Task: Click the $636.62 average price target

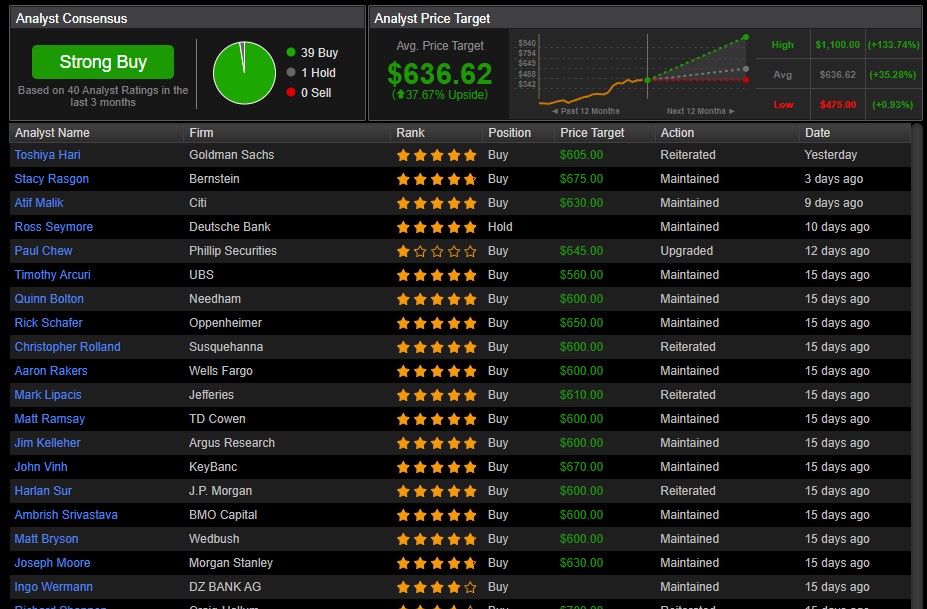Action: coord(439,74)
